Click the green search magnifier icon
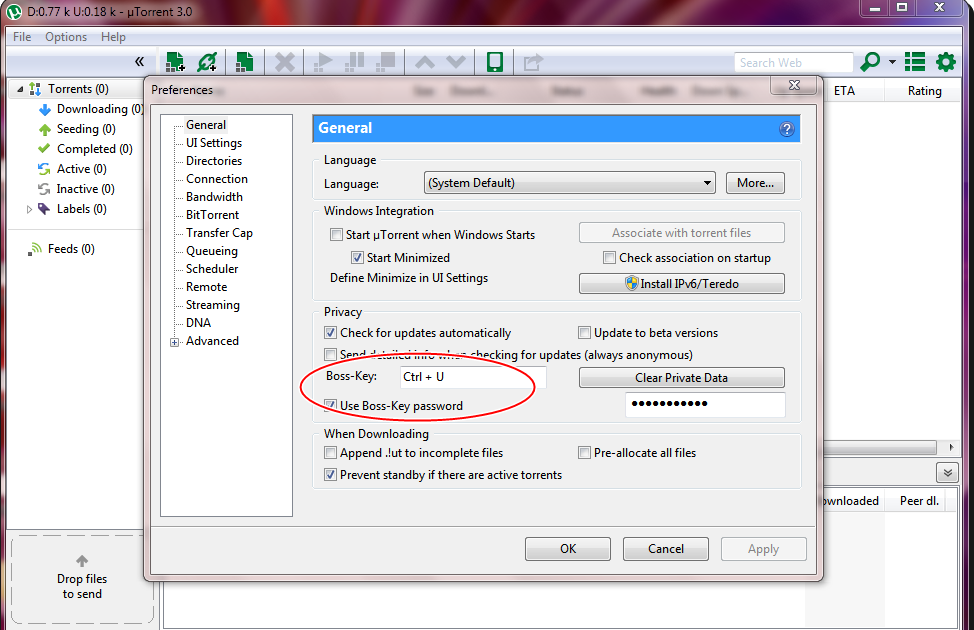The width and height of the screenshot is (974, 630). point(870,62)
